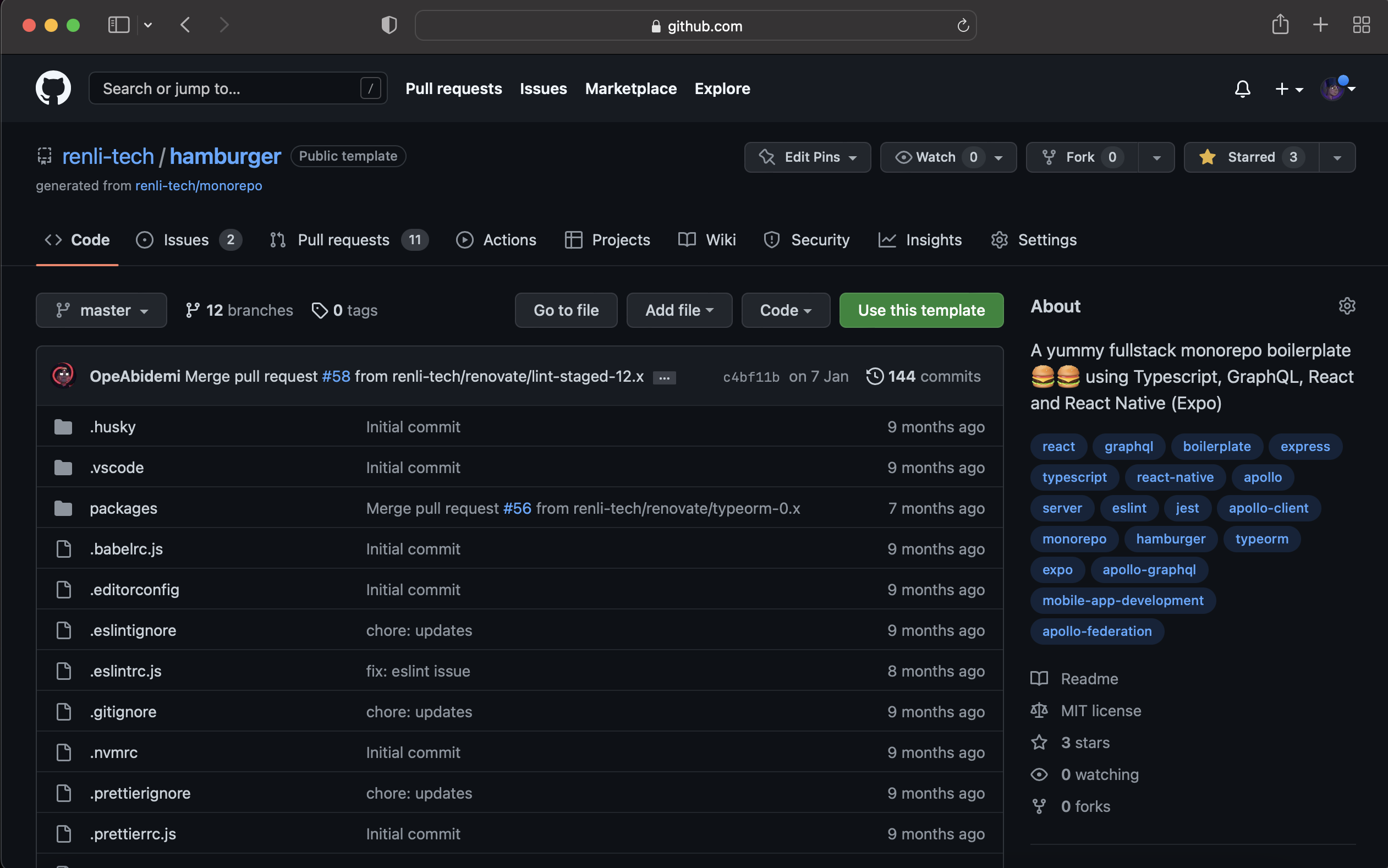Open the Edit Pins dropdown
1388x868 pixels.
tap(807, 157)
